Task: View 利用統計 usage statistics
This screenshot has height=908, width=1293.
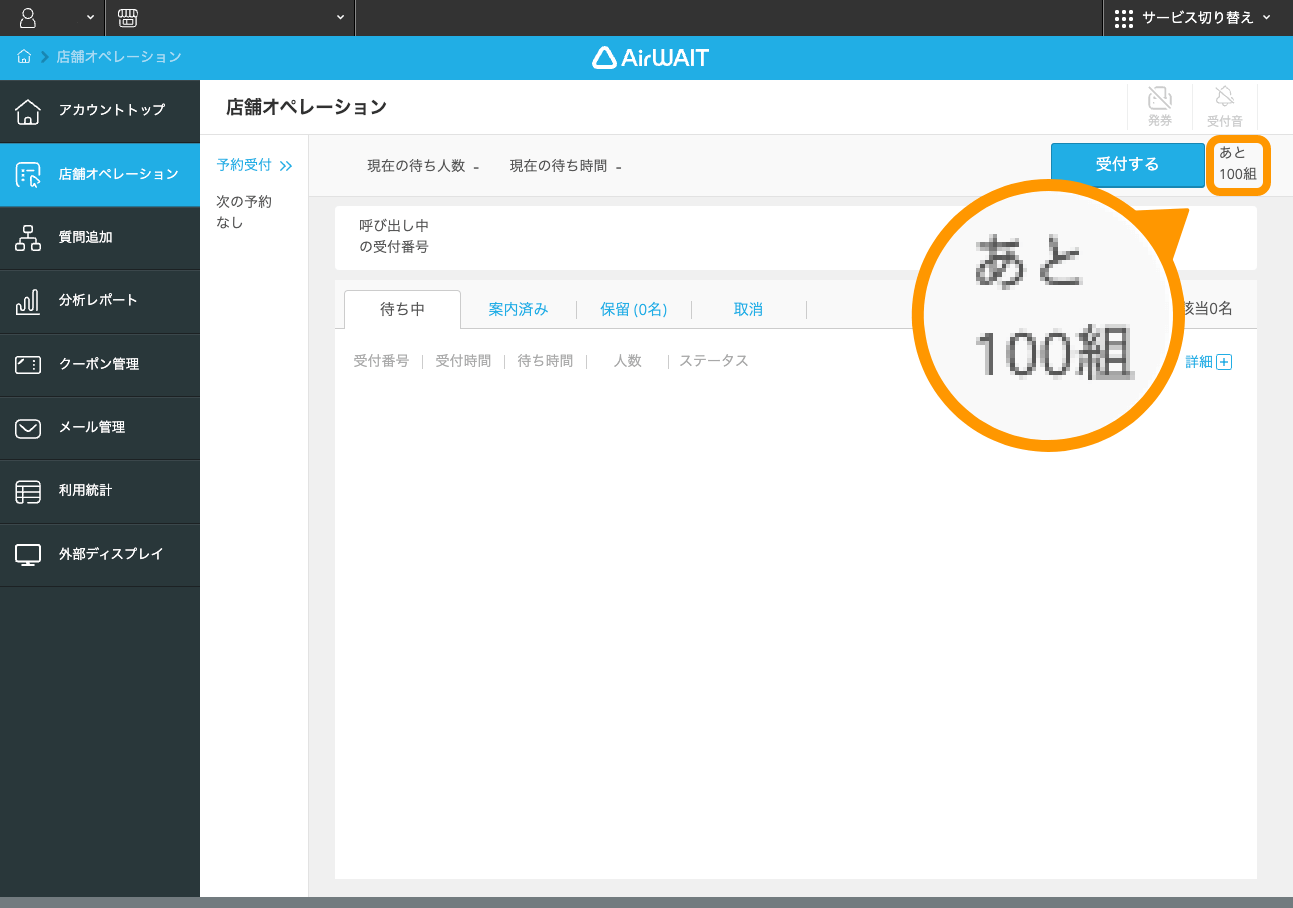Action: click(100, 491)
